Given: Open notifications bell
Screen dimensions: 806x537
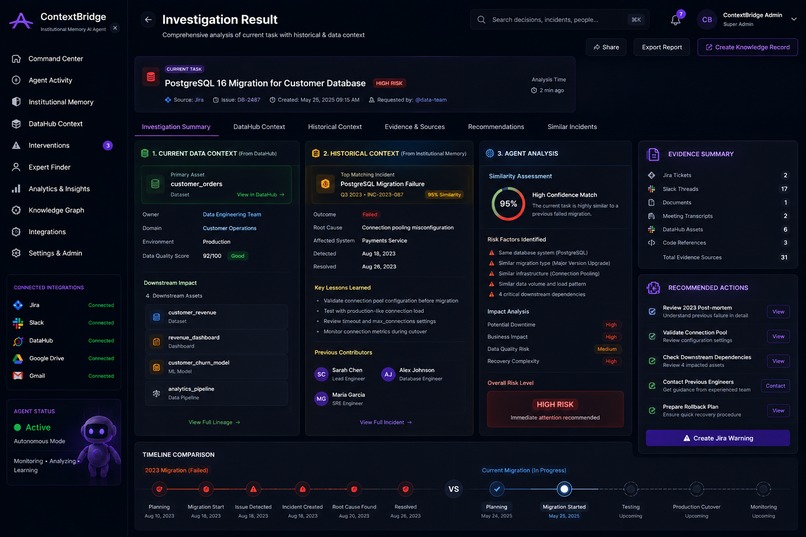Looking at the screenshot, I should click(675, 20).
